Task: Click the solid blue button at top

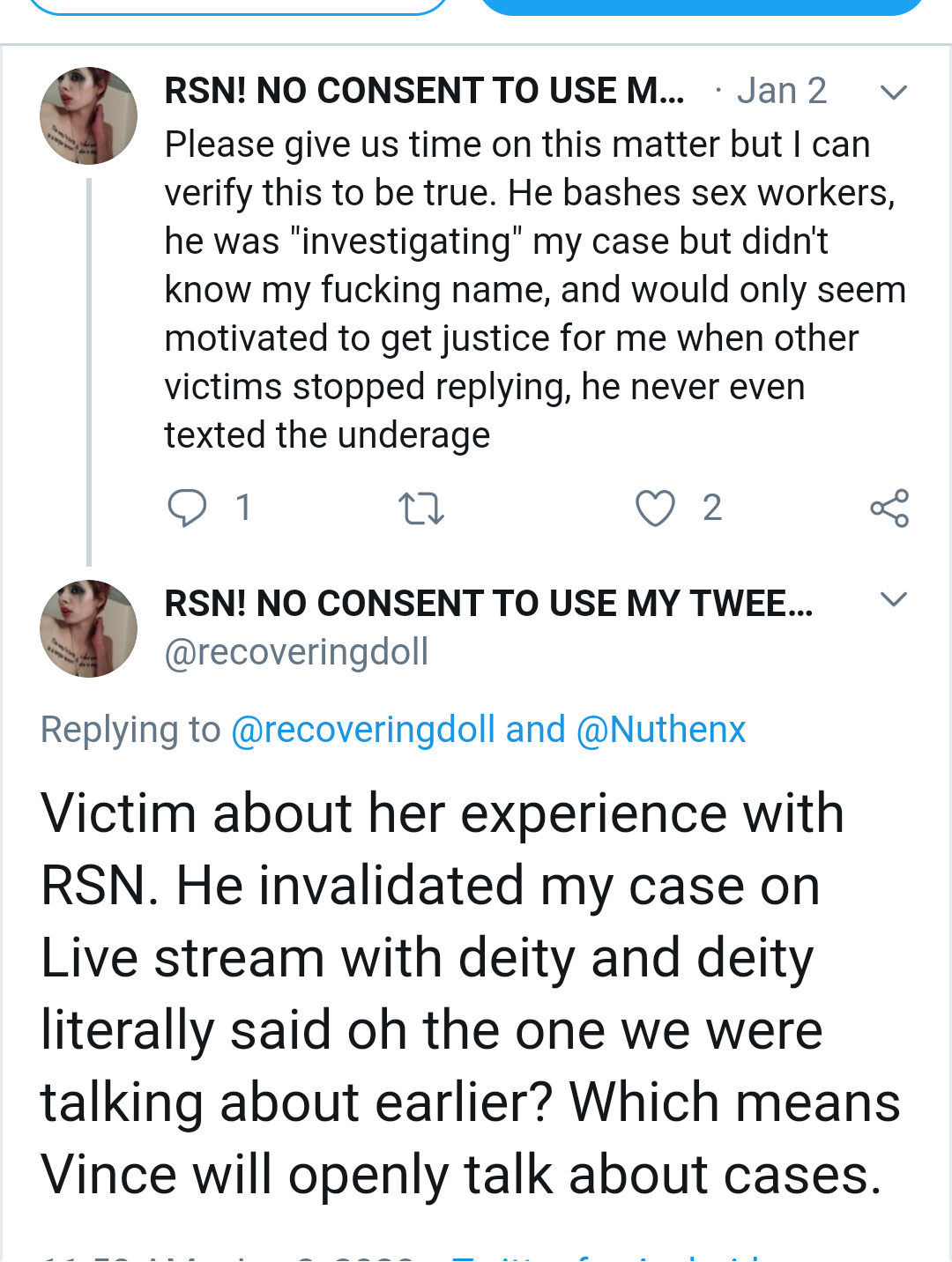Action: point(702,7)
